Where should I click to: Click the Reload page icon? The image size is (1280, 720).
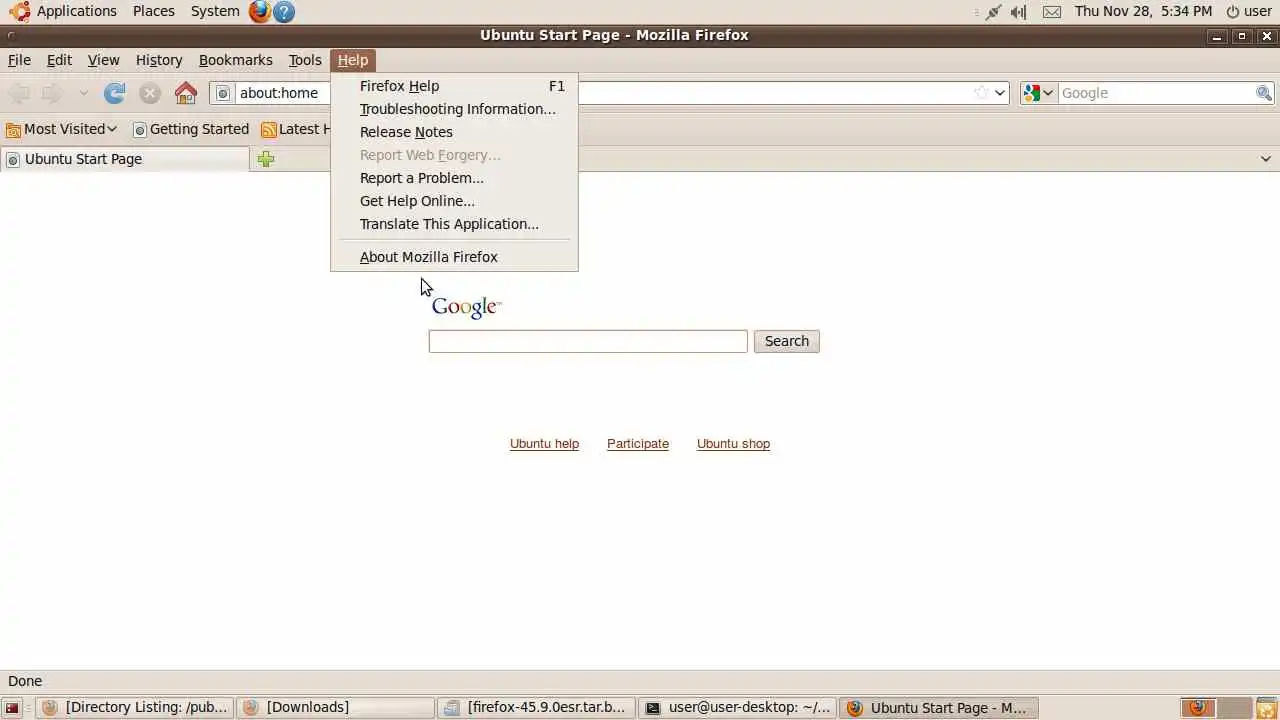click(115, 93)
